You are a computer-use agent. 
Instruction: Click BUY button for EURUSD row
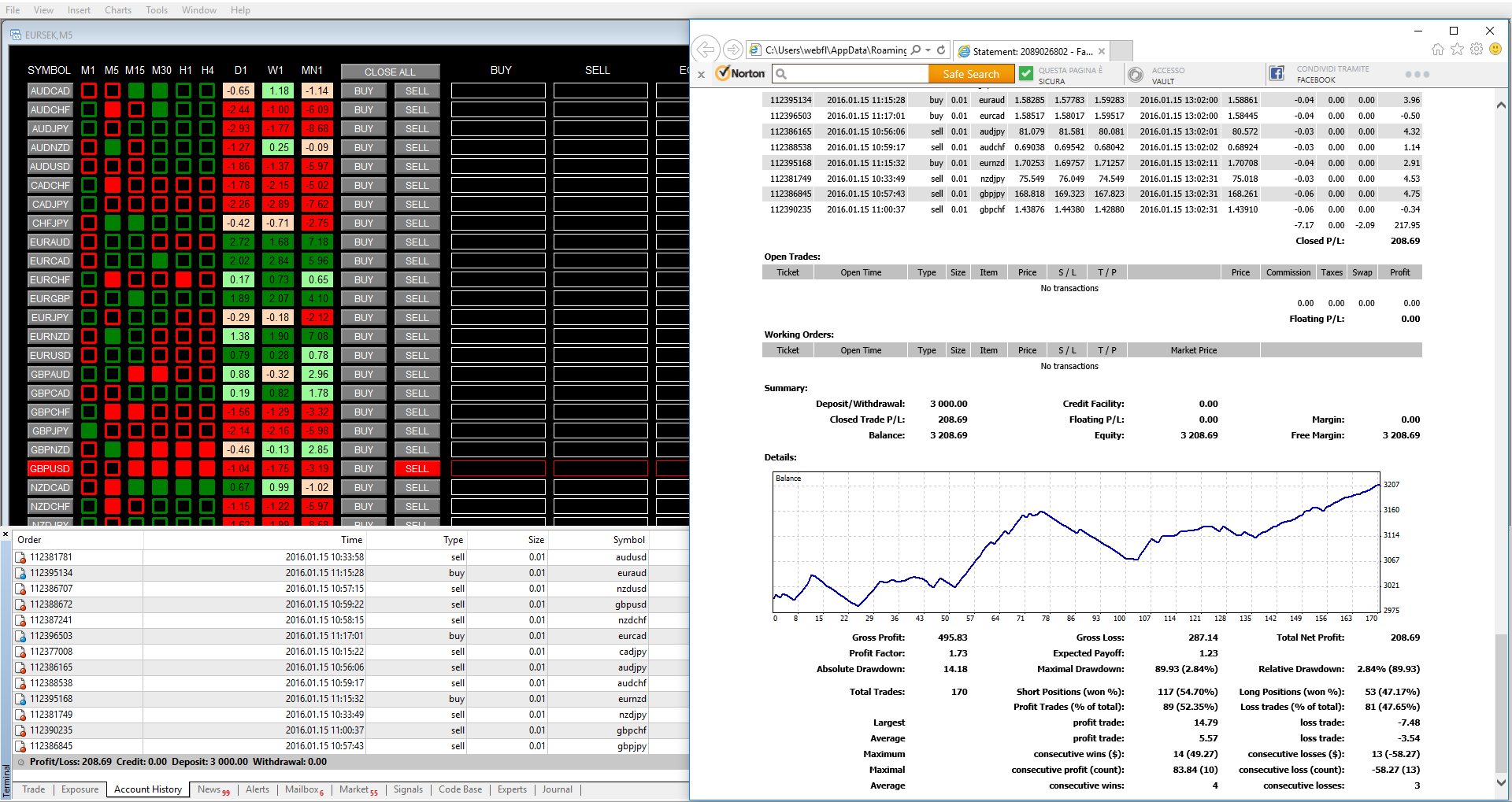(364, 356)
